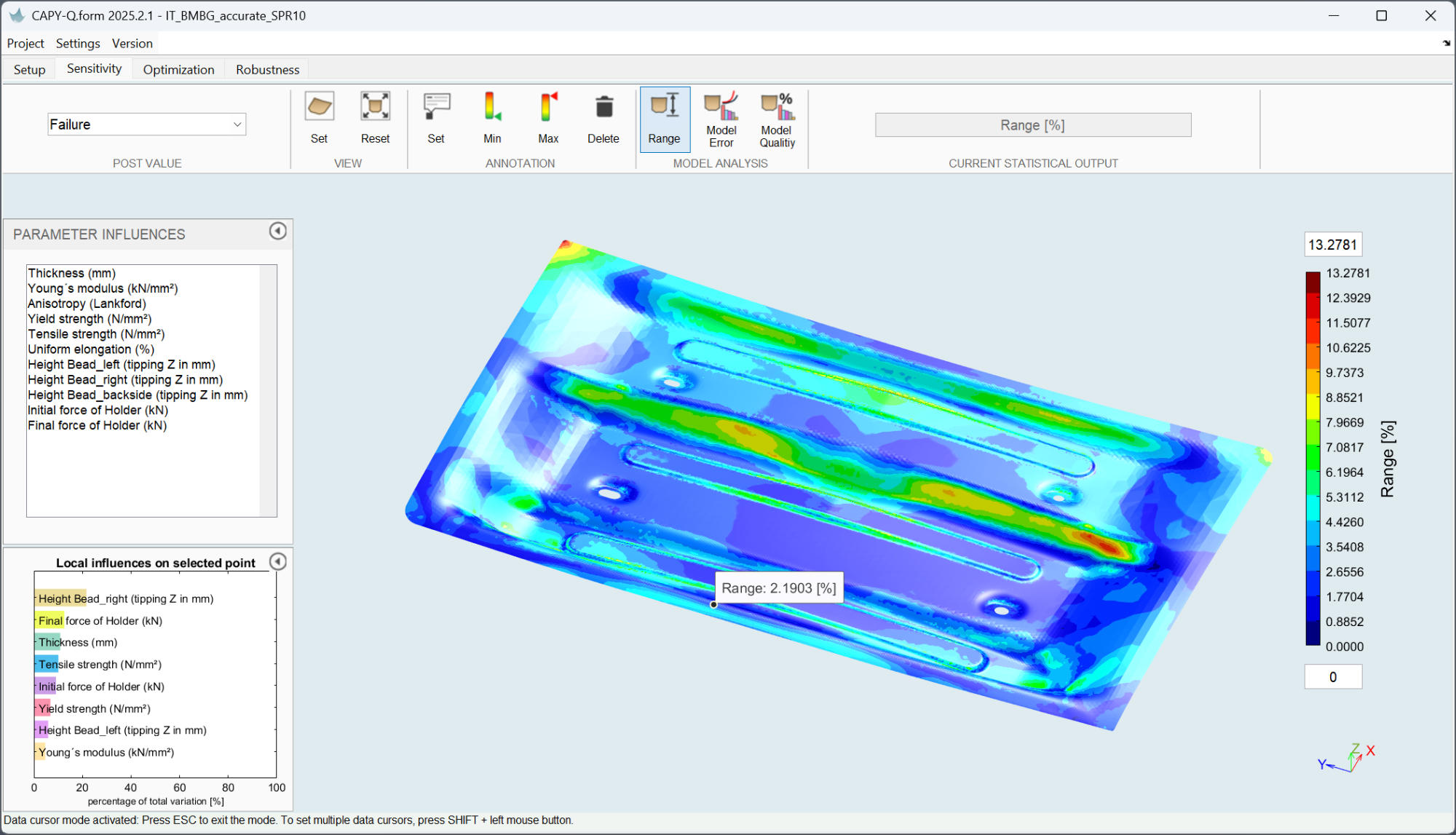Click the Range: 2.1903 [%] data tip
1456x835 pixels.
click(x=779, y=588)
